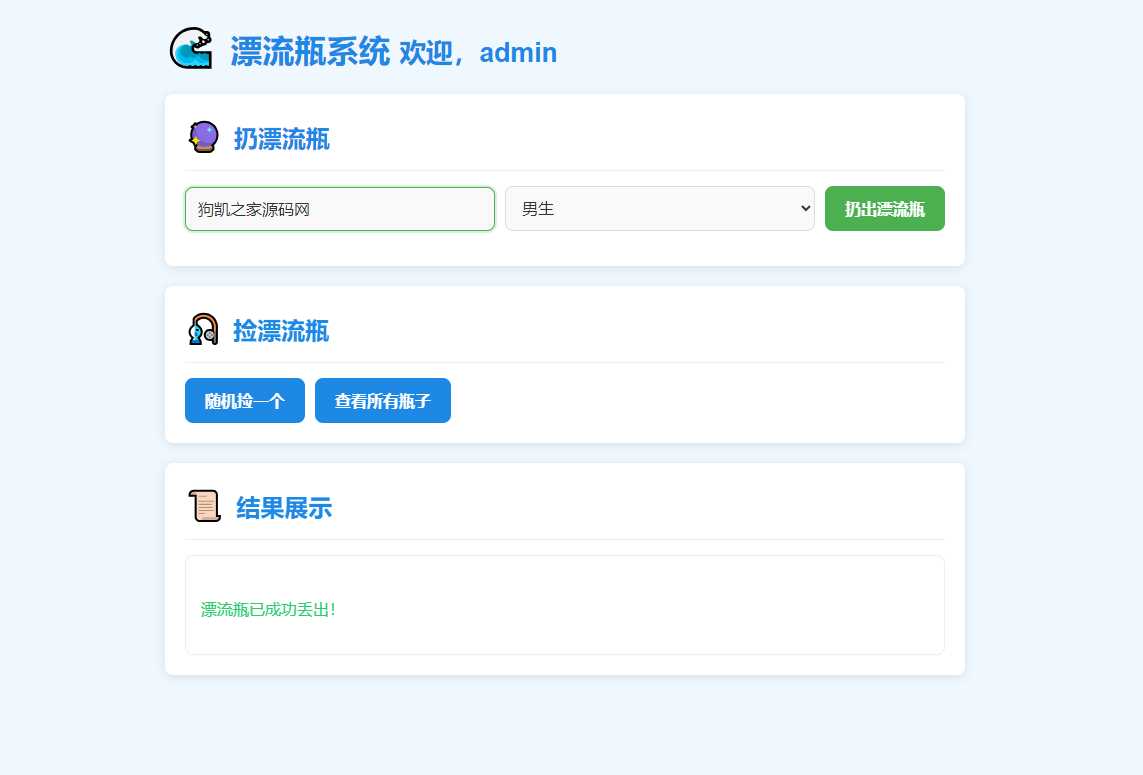The height and width of the screenshot is (775, 1143).
Task: Click the wave logo icon in the header
Action: tap(191, 47)
